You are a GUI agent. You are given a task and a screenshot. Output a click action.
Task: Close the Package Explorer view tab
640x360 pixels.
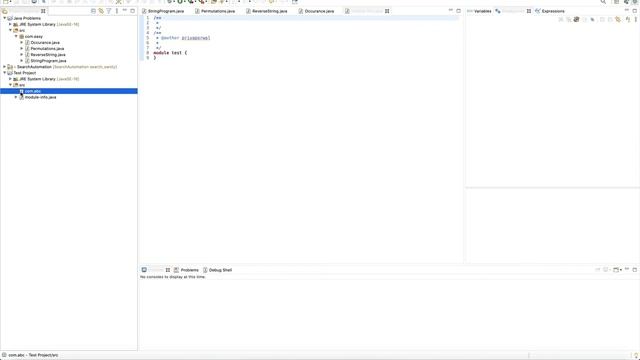(43, 11)
